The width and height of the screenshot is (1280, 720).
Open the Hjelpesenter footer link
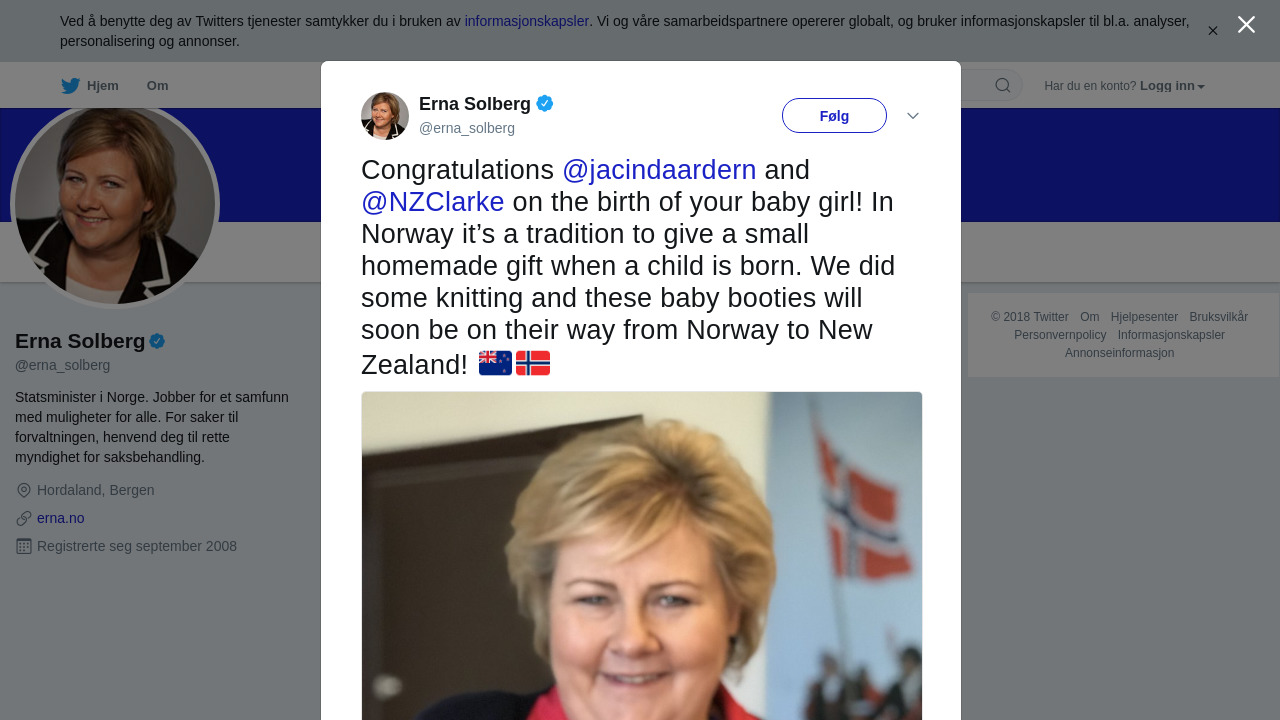[1144, 317]
